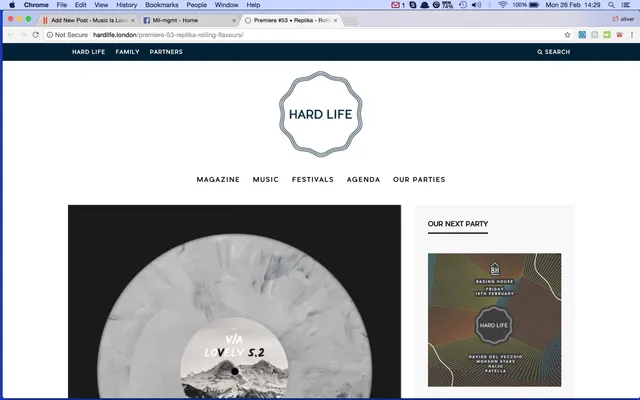Viewport: 640px width, 400px height.
Task: Open the PARTNERS link
Action: click(166, 52)
